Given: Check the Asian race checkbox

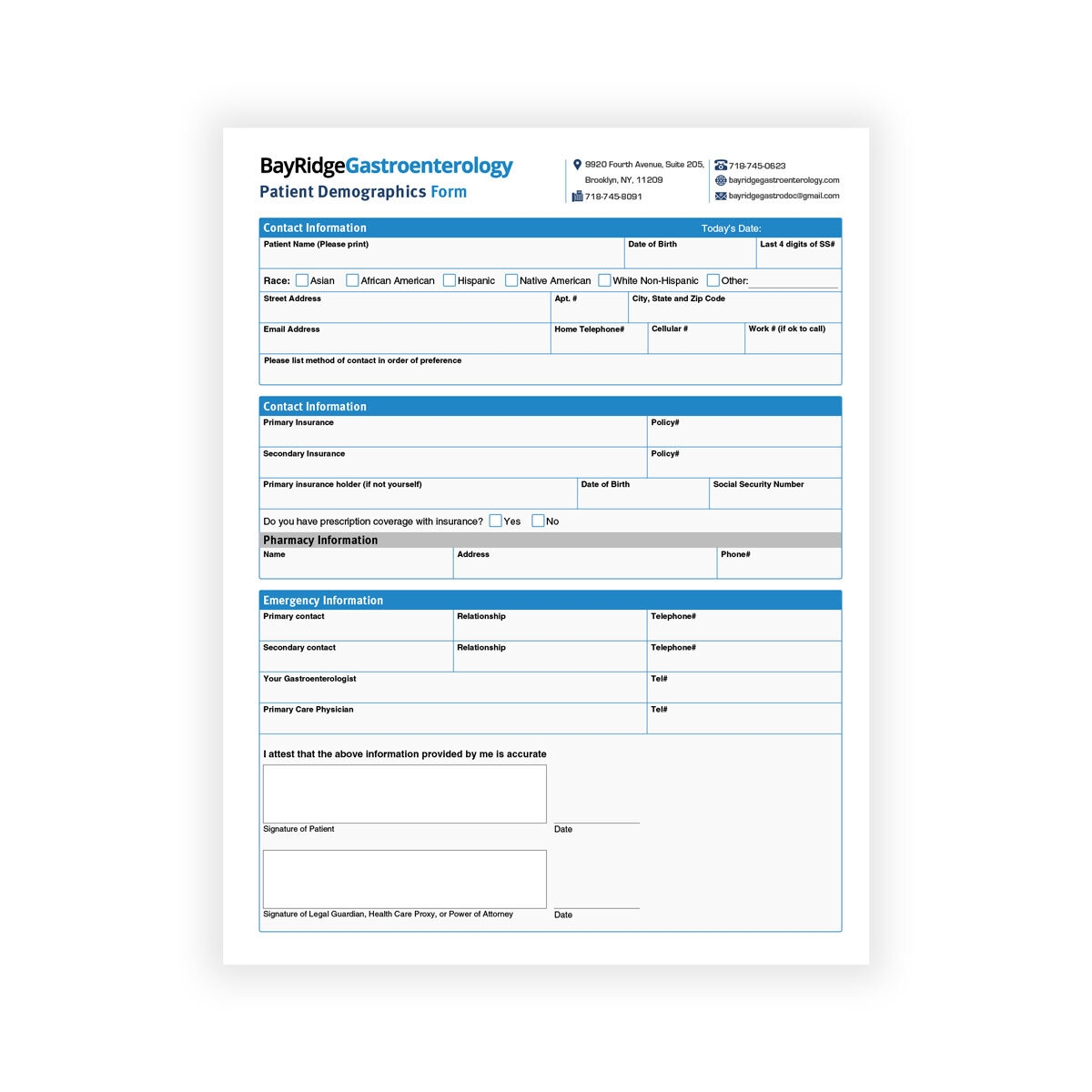Looking at the screenshot, I should pyautogui.click(x=302, y=280).
